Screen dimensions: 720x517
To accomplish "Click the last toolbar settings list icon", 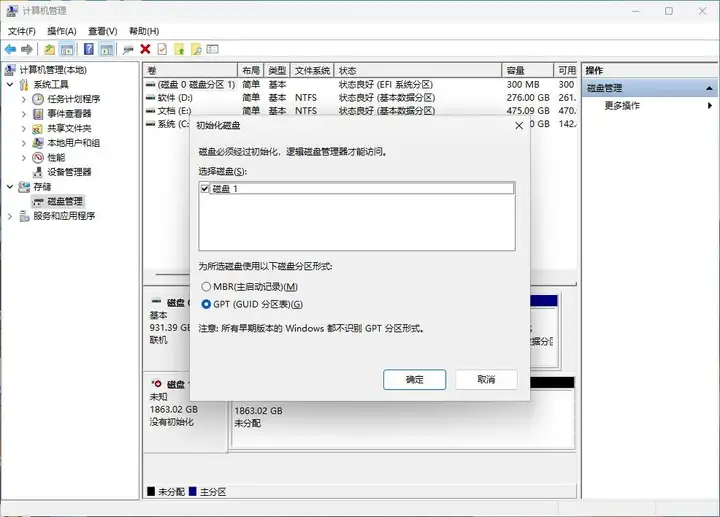I will (x=213, y=49).
